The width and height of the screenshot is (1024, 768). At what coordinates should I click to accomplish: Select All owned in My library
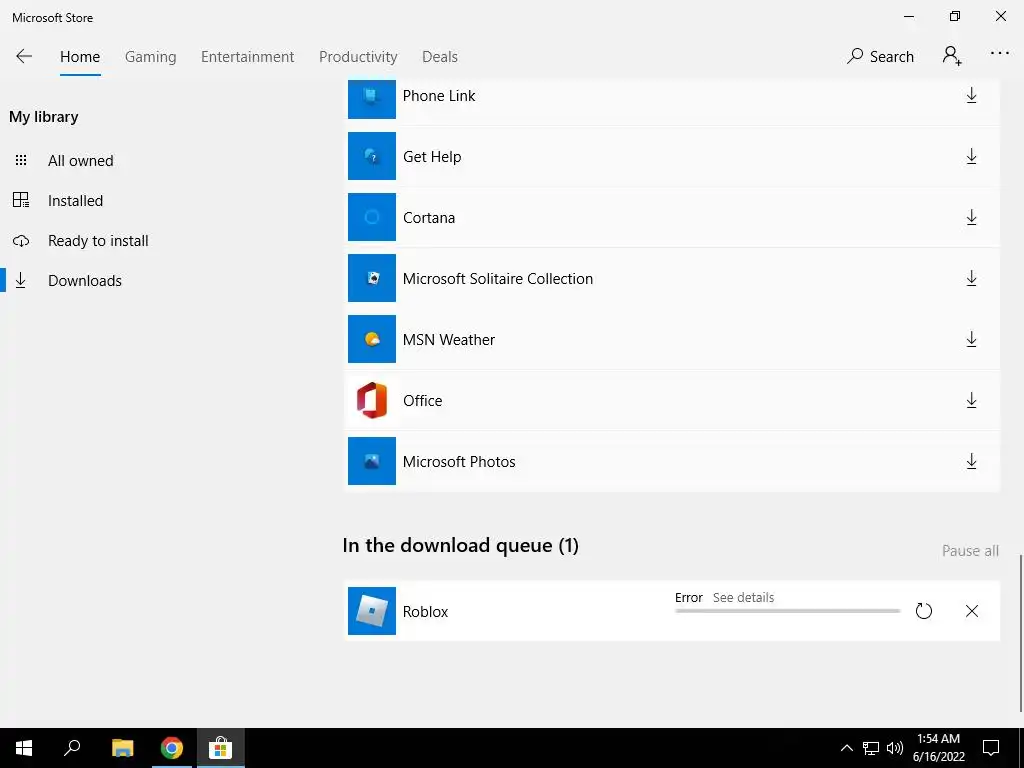(x=80, y=161)
